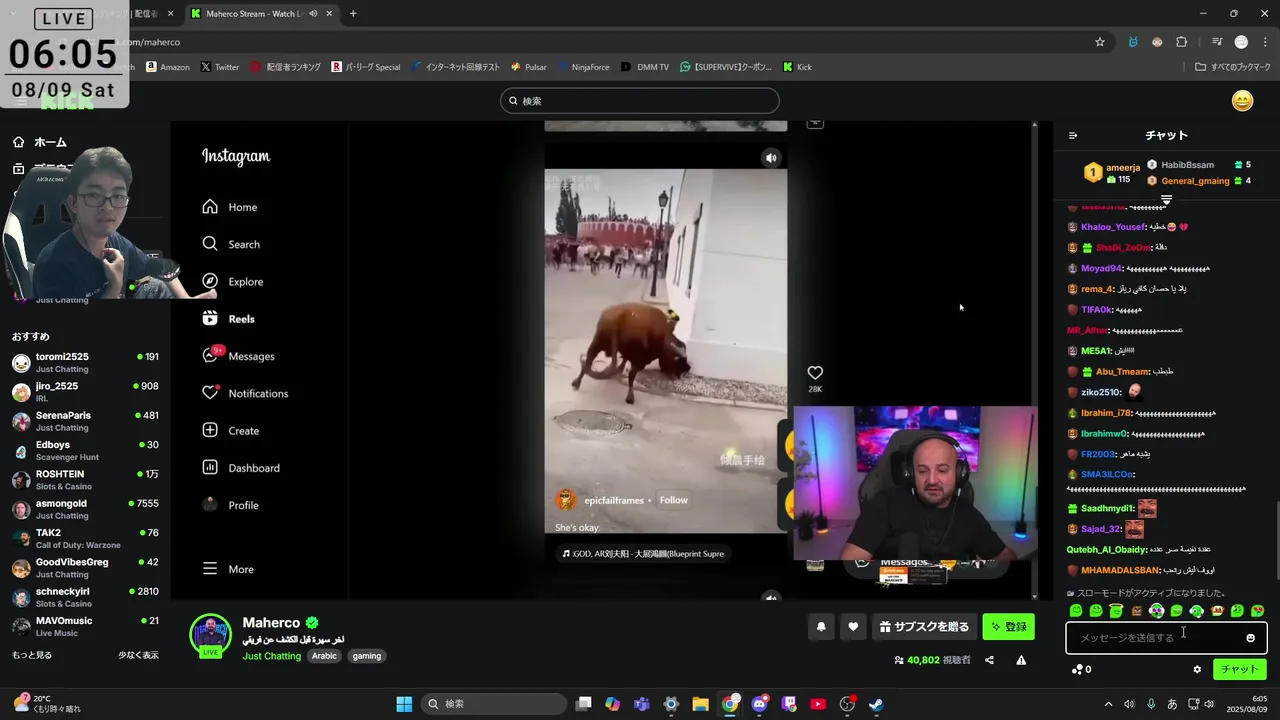Click the green 登録 subscribe button
This screenshot has width=1280, height=720.
(1008, 627)
